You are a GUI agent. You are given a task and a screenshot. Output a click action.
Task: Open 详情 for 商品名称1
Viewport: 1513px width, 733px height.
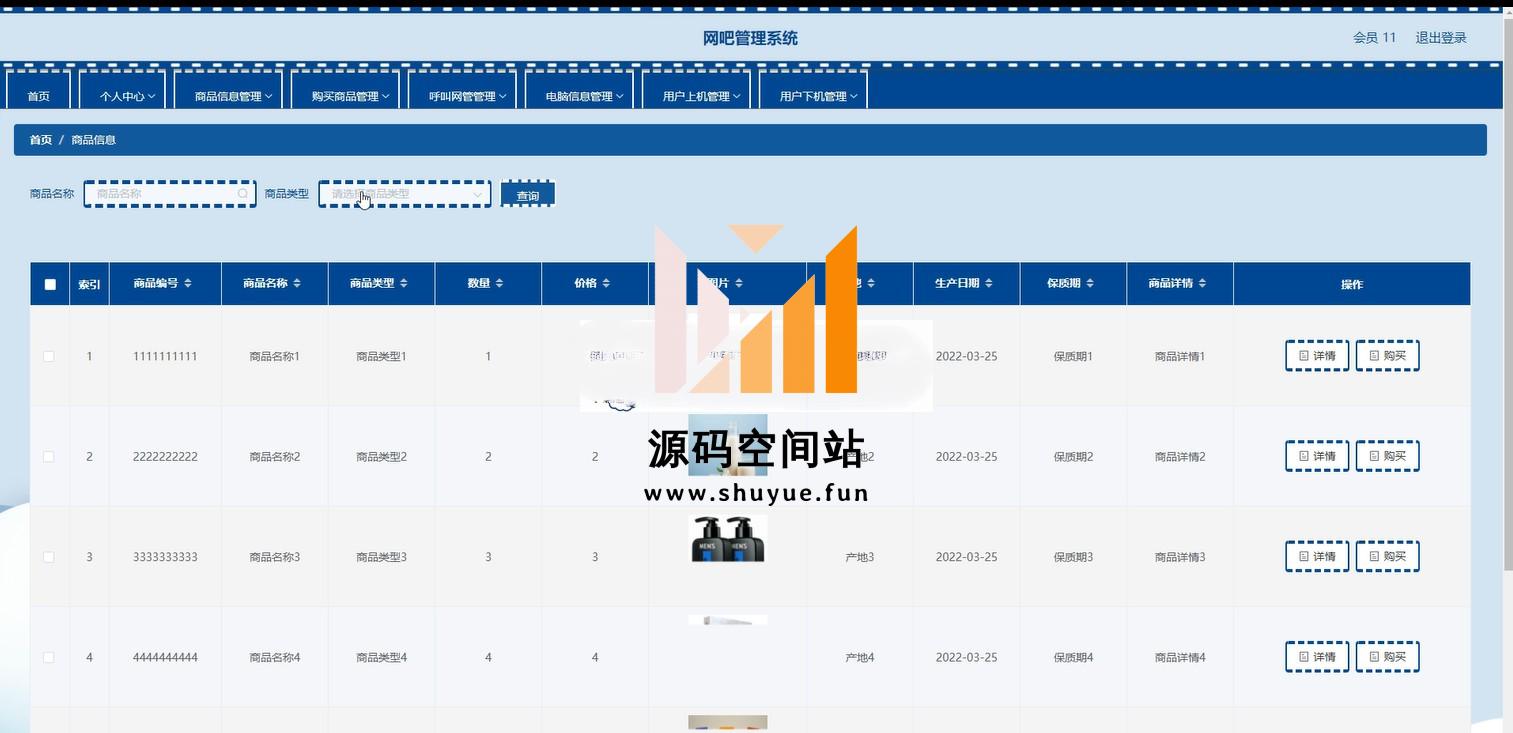pos(1317,356)
